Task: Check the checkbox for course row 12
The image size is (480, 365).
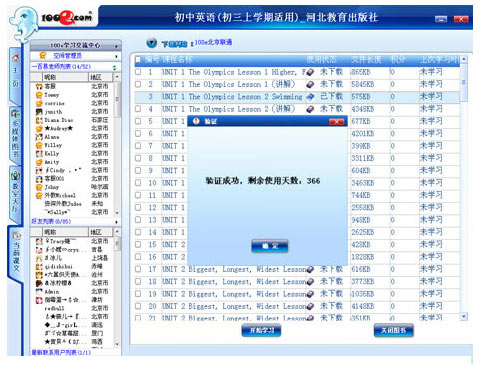Action: point(138,208)
